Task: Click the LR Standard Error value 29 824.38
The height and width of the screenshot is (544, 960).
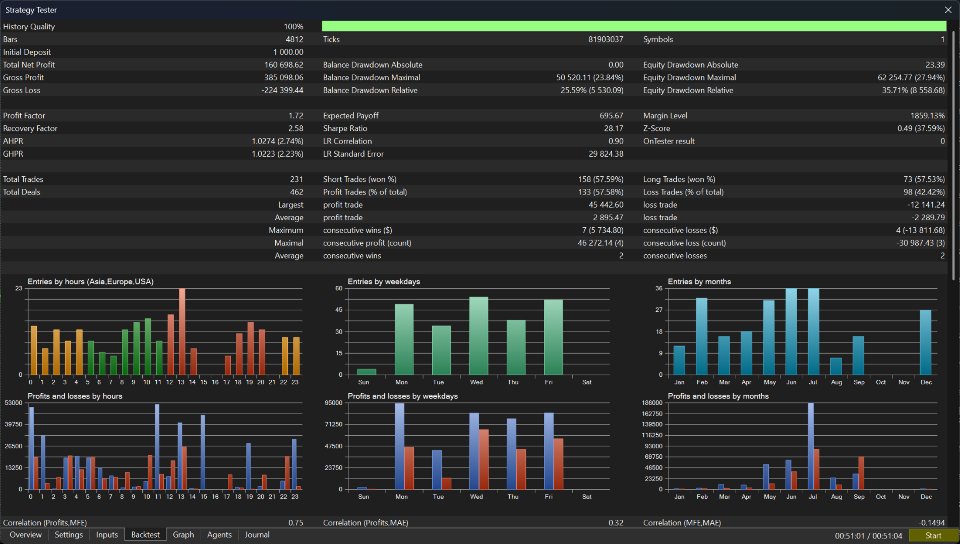Action: click(606, 154)
